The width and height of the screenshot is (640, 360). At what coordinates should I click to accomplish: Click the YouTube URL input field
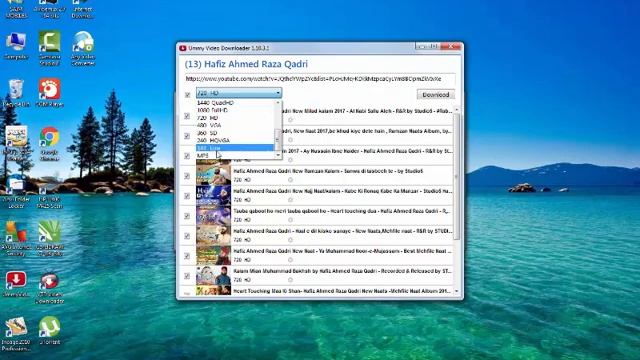[x=320, y=79]
